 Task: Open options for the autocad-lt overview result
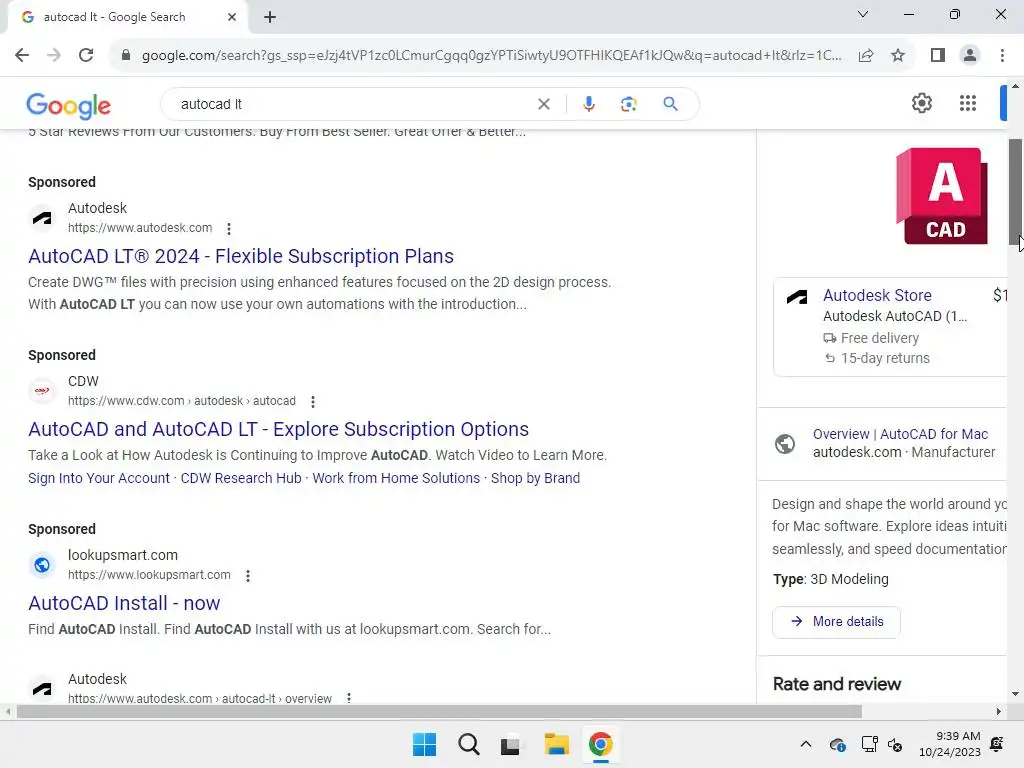click(349, 698)
